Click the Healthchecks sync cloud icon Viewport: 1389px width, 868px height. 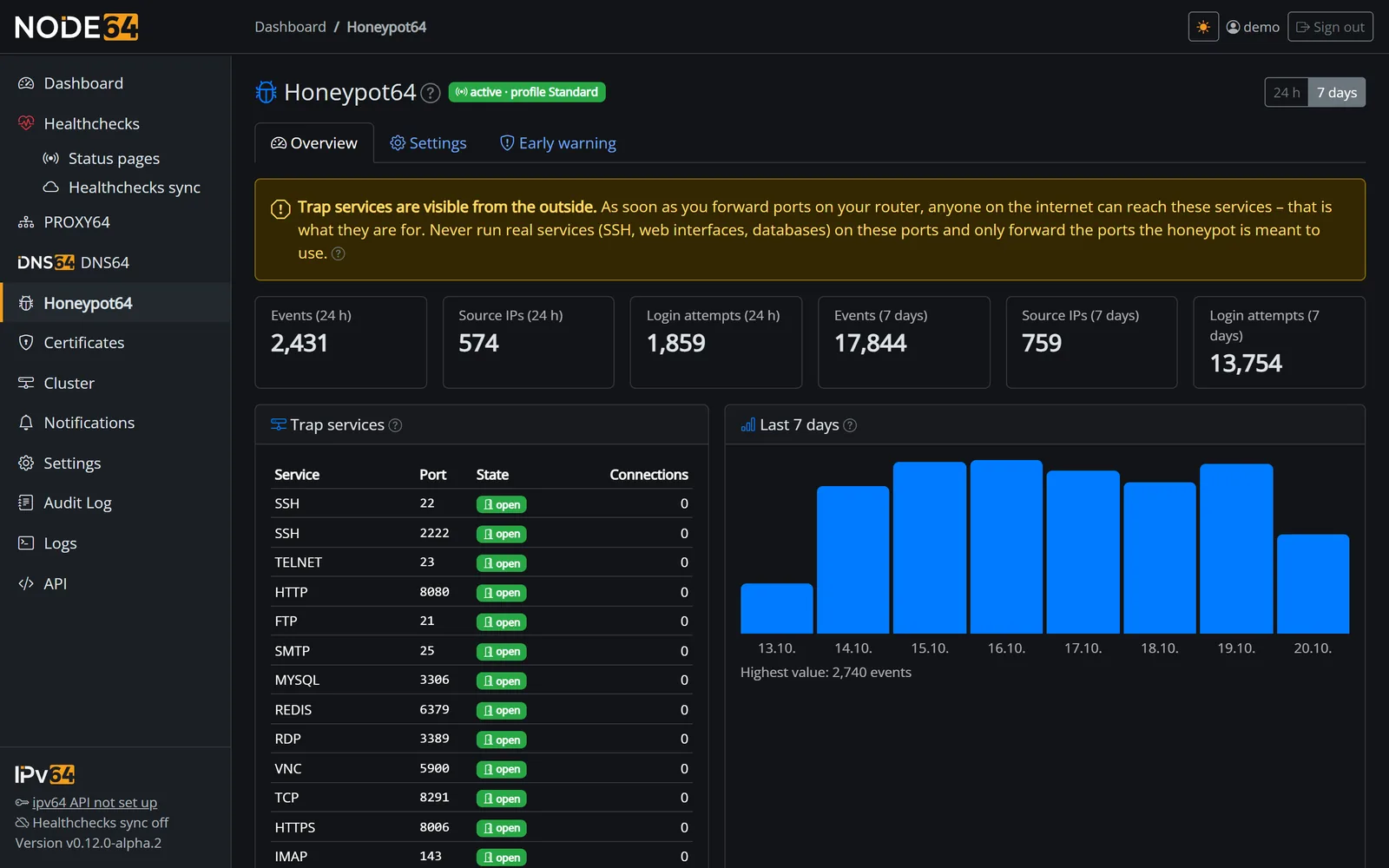tap(51, 187)
